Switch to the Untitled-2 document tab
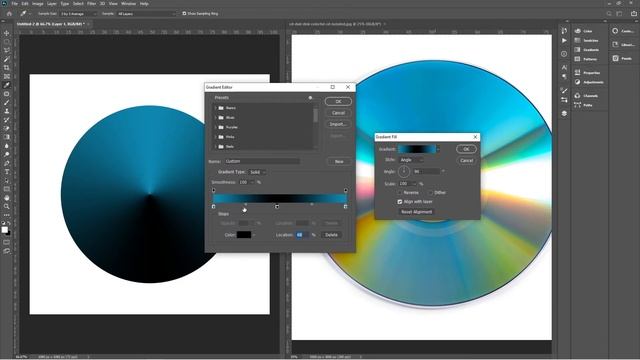The width and height of the screenshot is (640, 360). pyautogui.click(x=50, y=24)
